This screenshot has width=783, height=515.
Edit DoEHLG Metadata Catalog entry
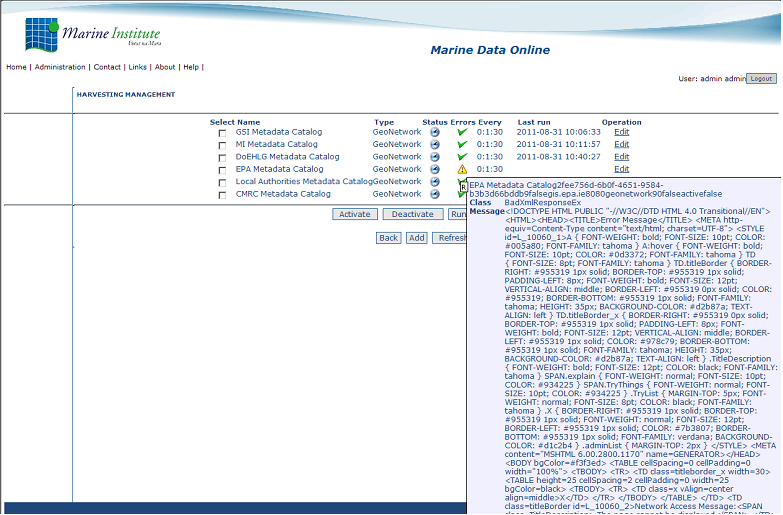click(622, 157)
